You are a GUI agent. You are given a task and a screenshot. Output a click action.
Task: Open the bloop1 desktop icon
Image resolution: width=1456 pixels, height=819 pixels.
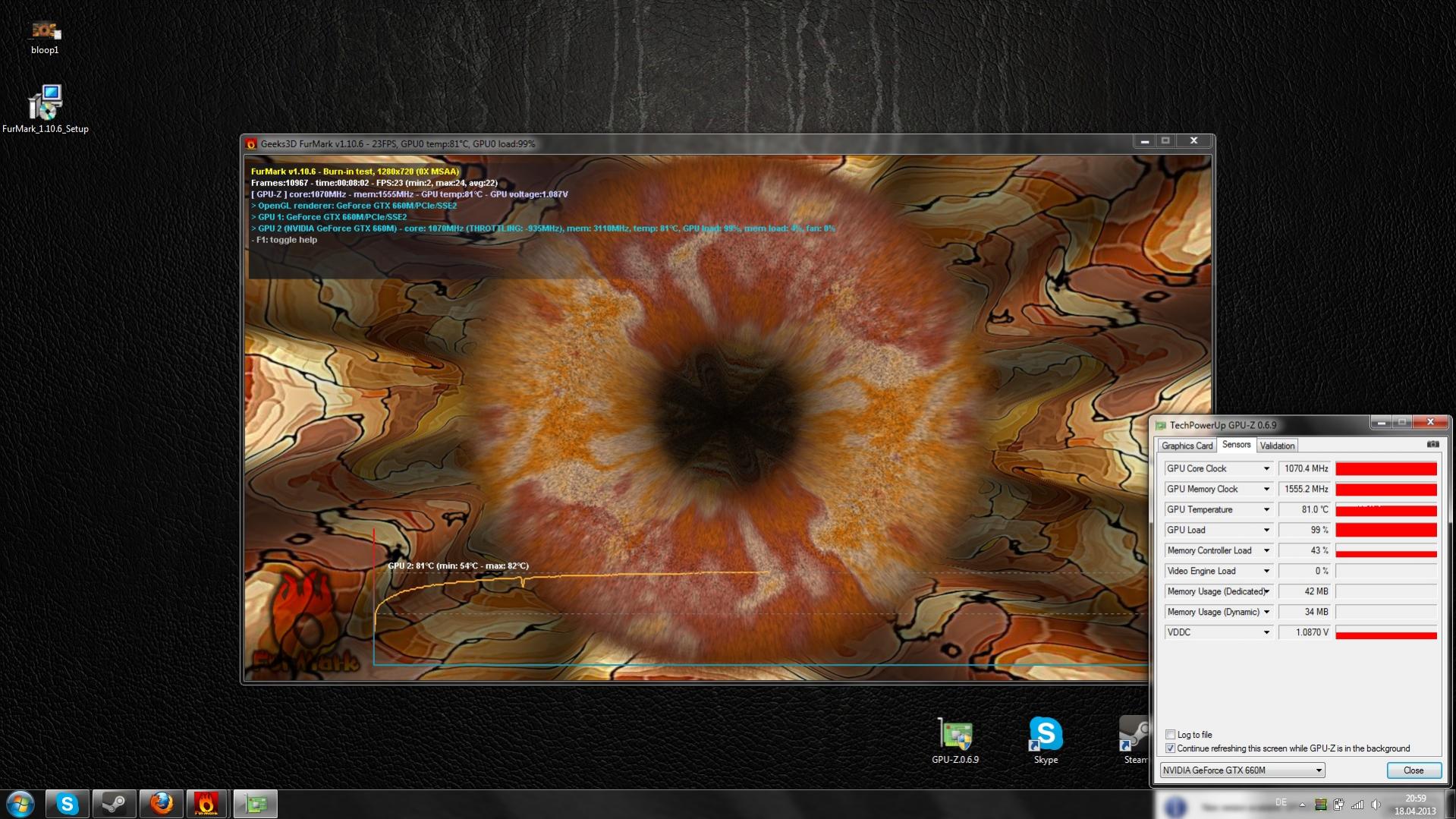click(45, 36)
